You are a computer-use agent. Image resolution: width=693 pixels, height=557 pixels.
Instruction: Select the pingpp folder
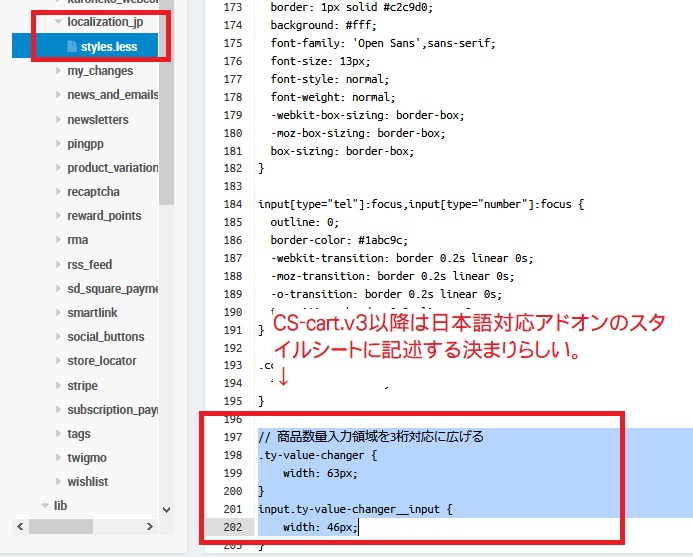click(x=85, y=144)
